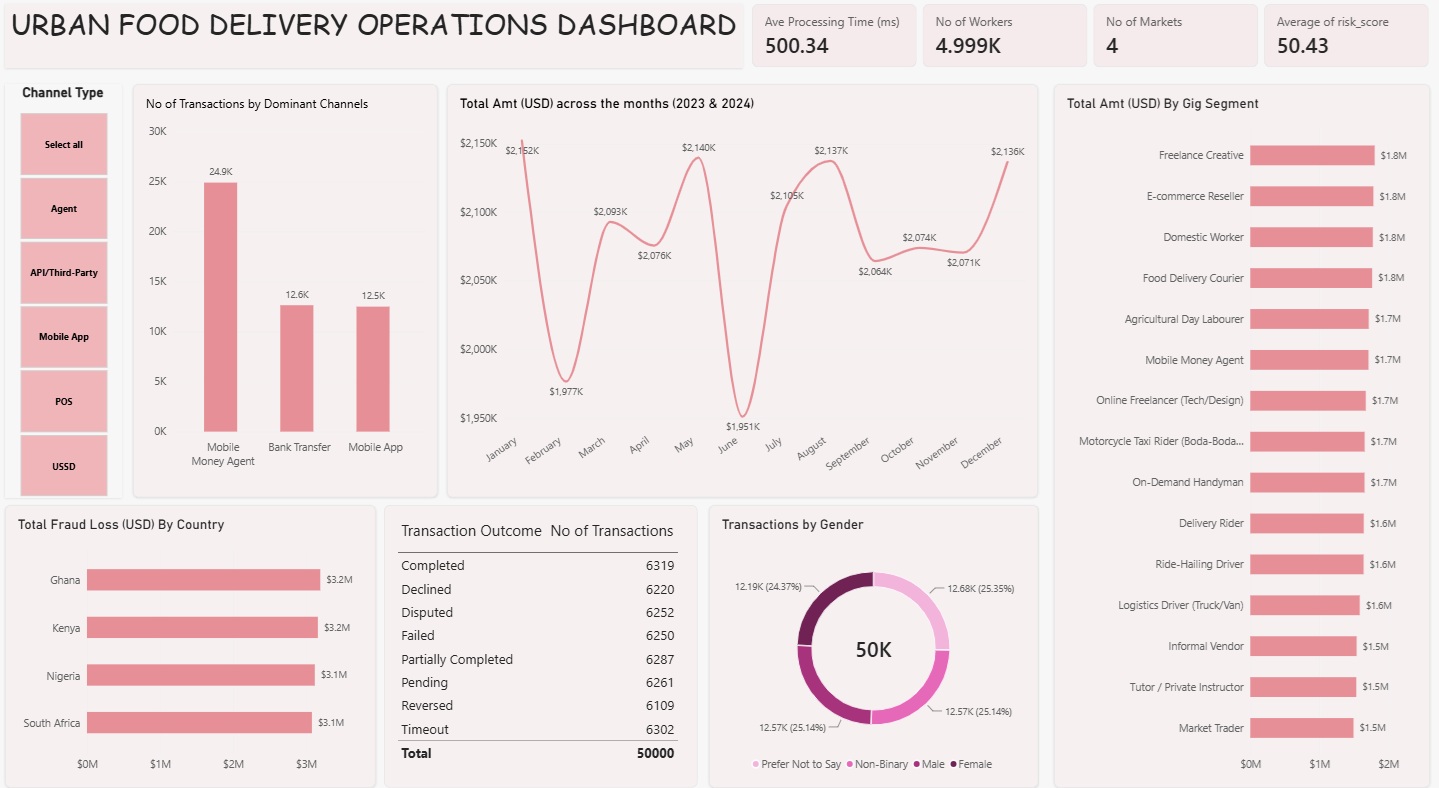
Task: Click the $1,977K February data label
Action: (x=566, y=391)
